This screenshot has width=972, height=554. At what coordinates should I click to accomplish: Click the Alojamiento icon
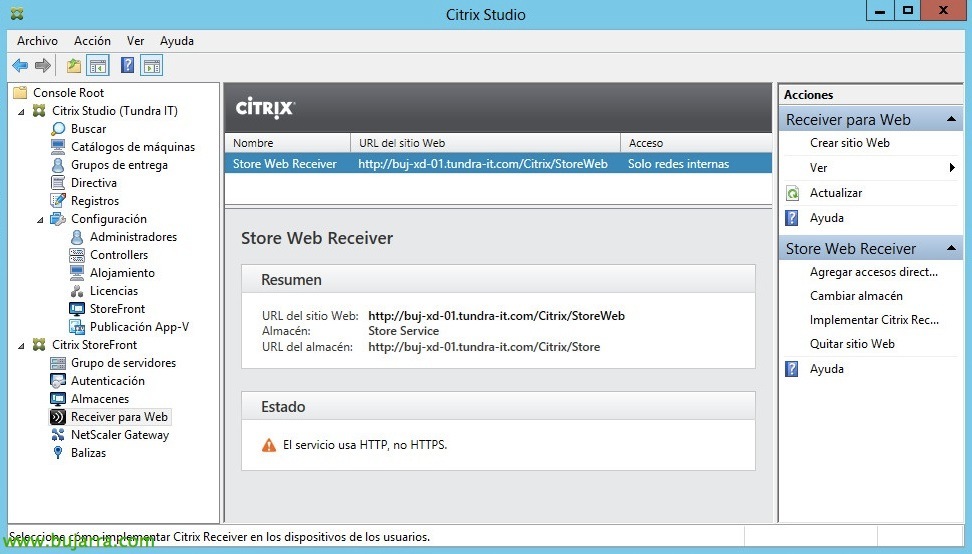[77, 273]
